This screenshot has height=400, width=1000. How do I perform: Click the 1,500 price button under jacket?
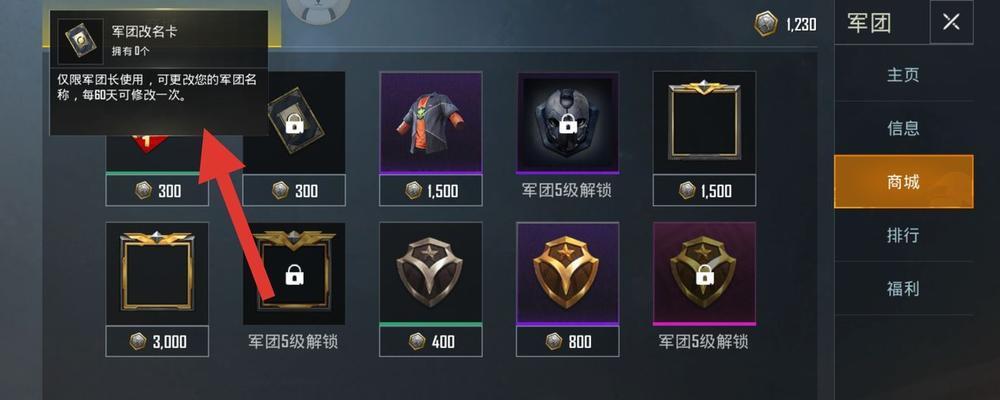(430, 190)
